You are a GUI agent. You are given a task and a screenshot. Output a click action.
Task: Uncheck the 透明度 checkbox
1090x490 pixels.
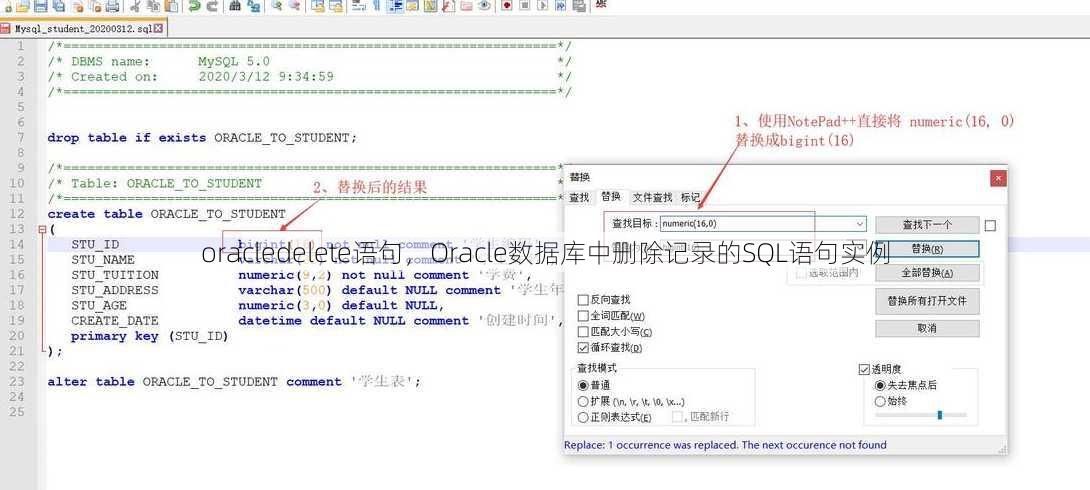[x=864, y=369]
